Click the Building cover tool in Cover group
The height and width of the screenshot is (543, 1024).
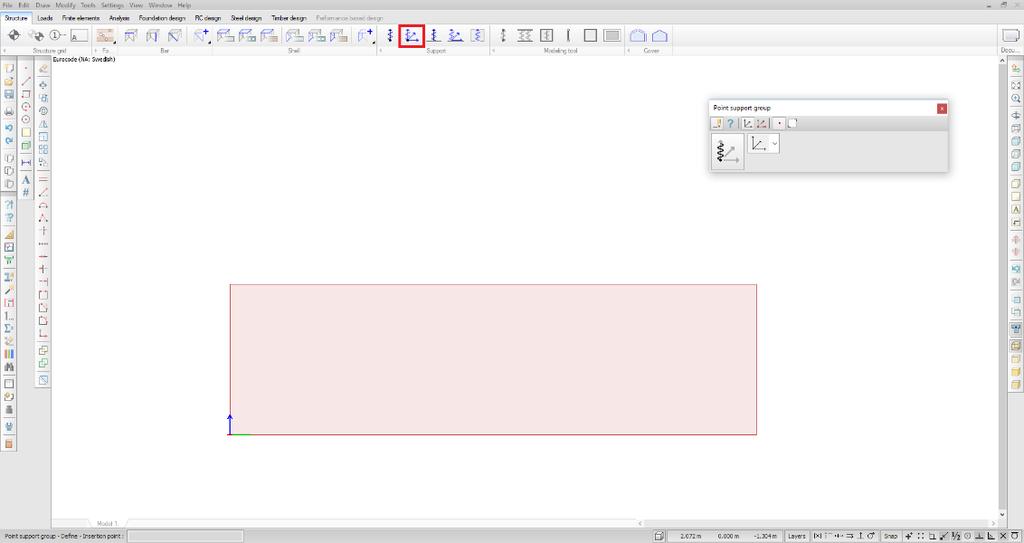click(660, 35)
